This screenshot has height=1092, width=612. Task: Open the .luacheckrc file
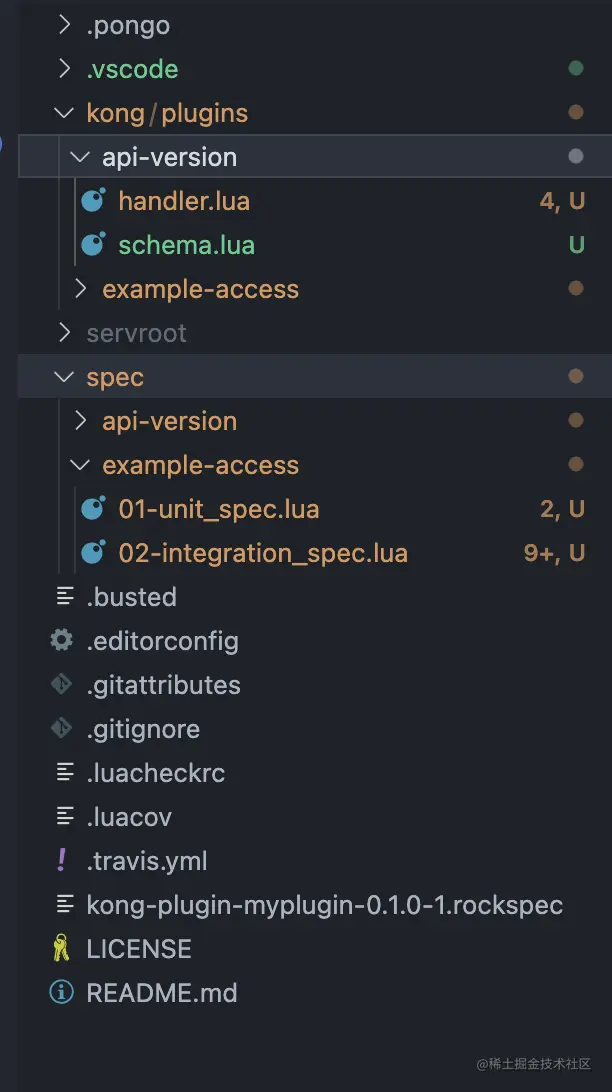pos(155,773)
